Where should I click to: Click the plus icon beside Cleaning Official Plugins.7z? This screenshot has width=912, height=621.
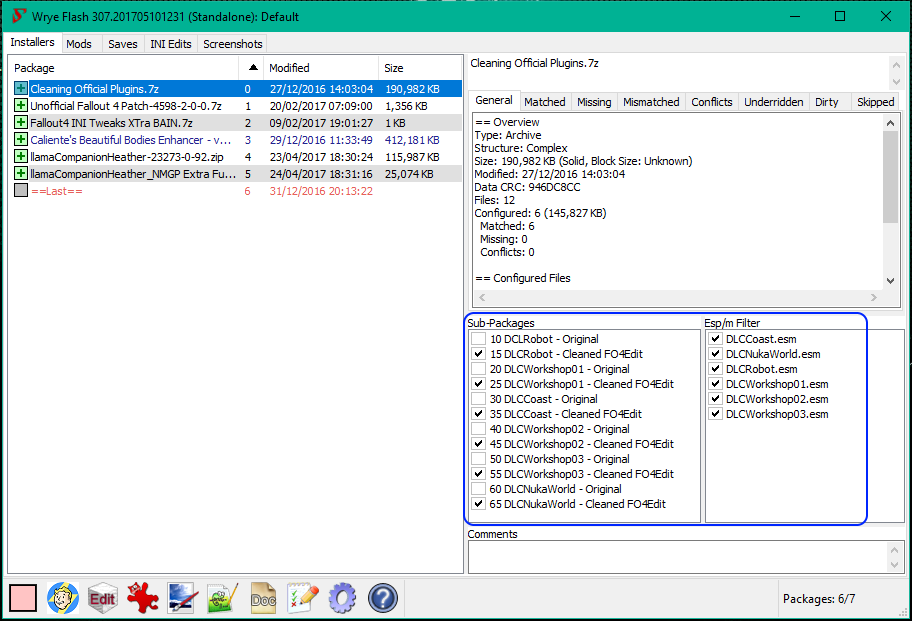21,88
